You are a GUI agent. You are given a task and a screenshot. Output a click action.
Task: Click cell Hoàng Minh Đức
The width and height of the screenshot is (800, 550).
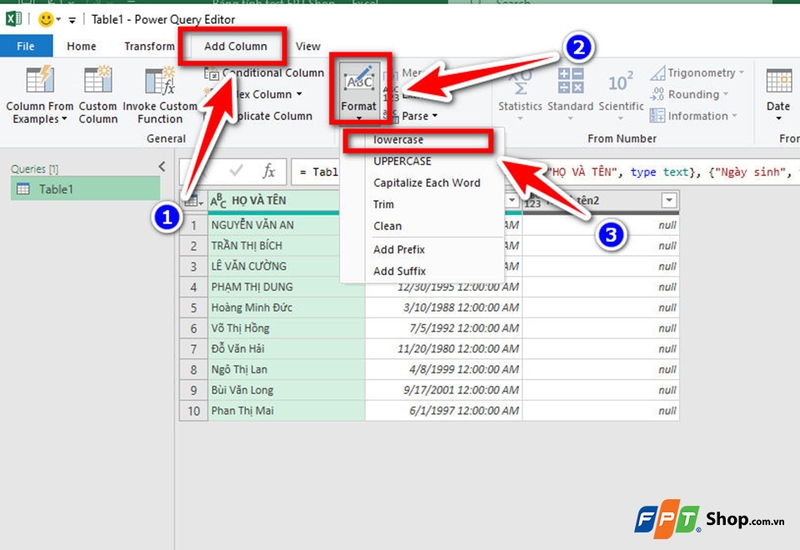click(286, 308)
